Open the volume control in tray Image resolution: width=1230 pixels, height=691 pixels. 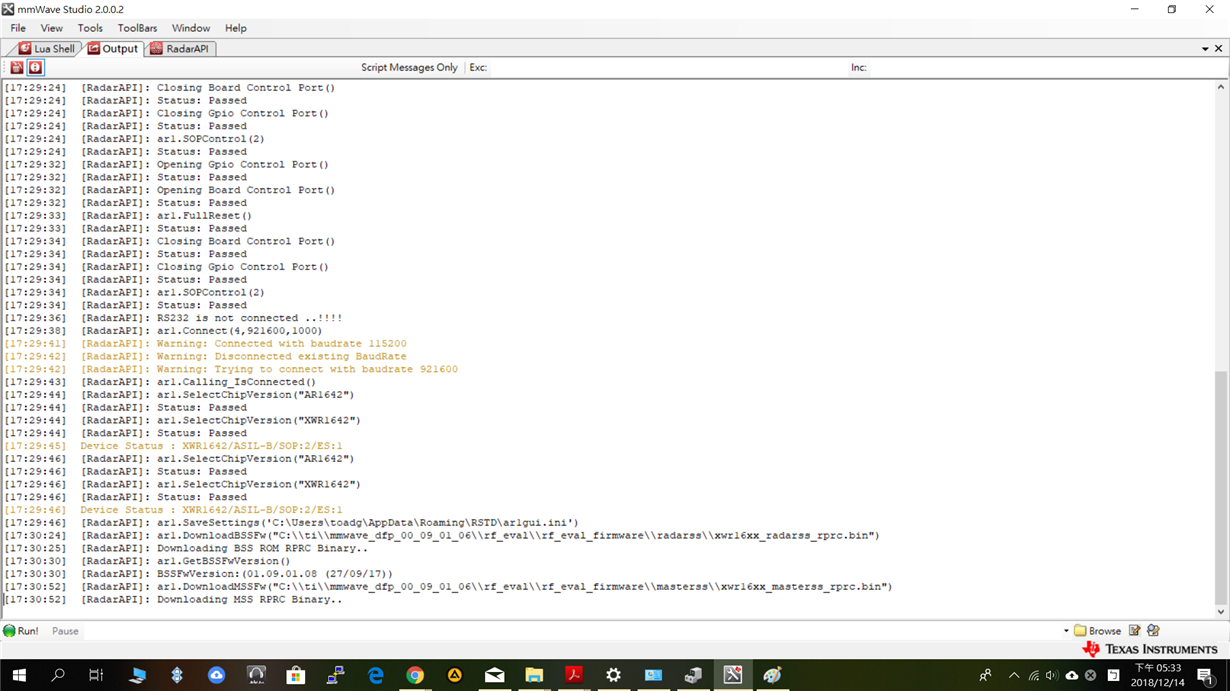[x=1052, y=676]
